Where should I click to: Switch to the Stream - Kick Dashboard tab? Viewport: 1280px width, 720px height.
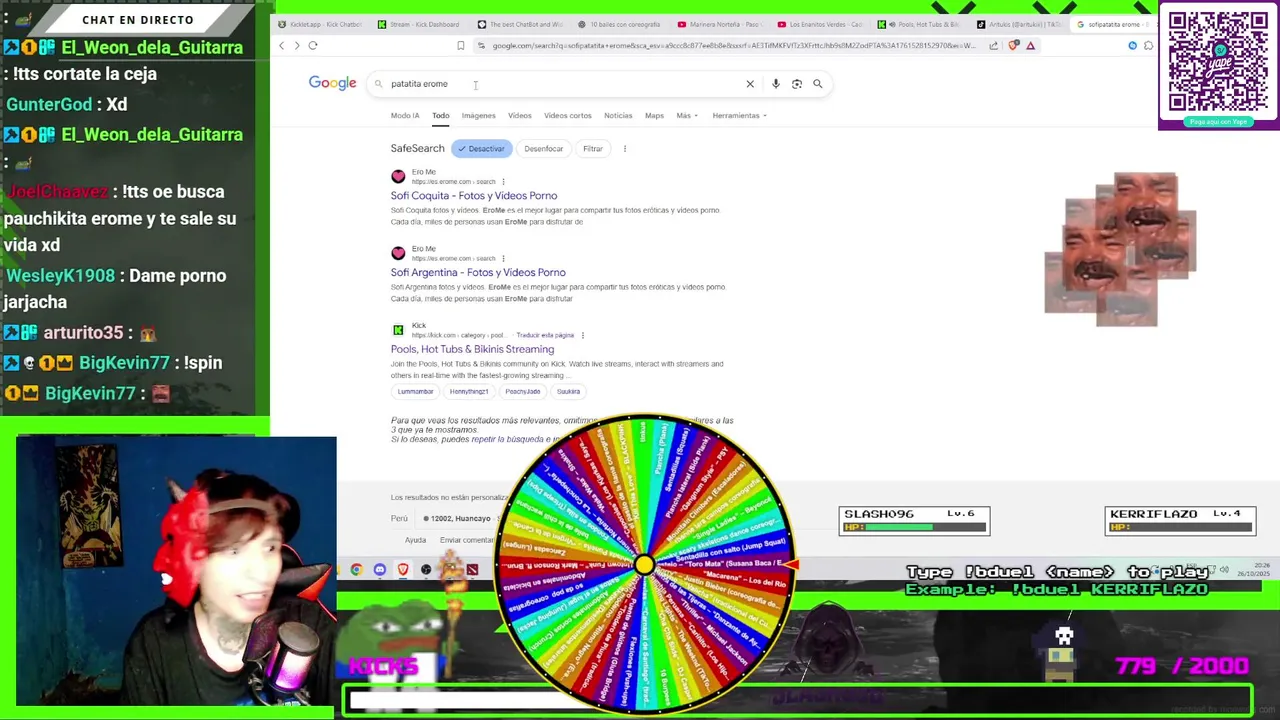coord(420,24)
